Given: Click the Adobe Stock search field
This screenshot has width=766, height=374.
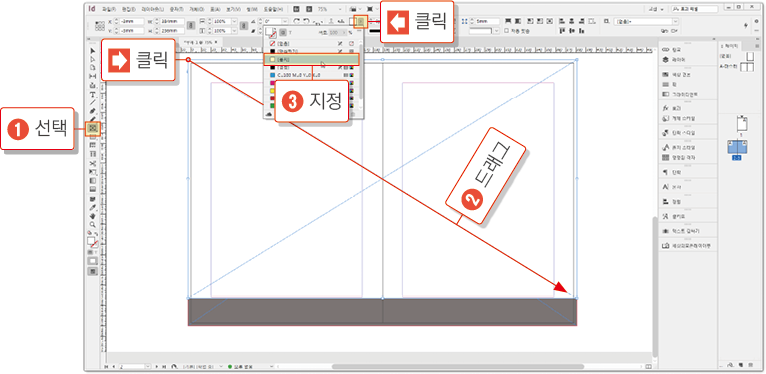Looking at the screenshot, I should coord(694,9).
